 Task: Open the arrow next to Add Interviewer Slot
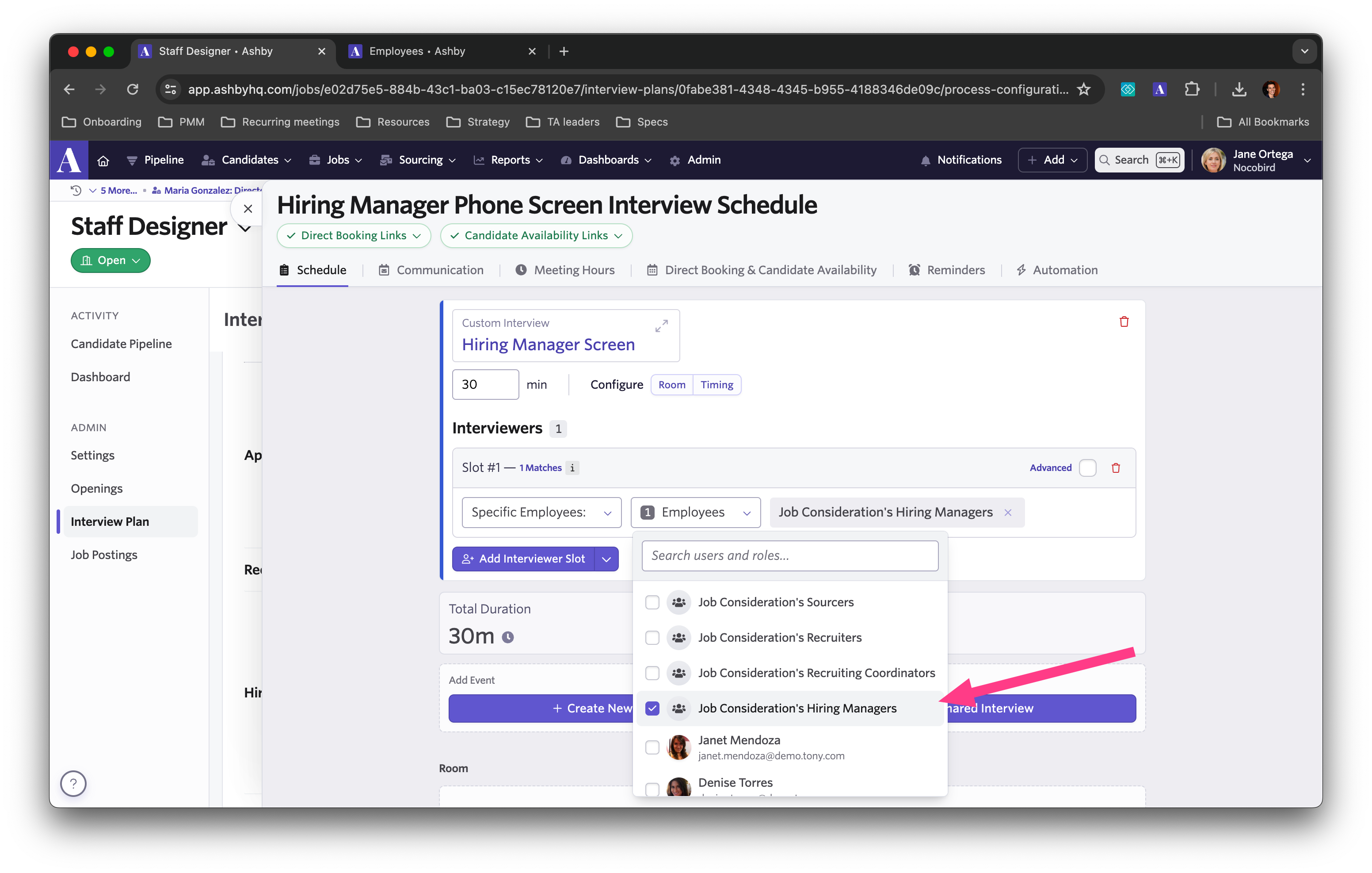coord(606,559)
